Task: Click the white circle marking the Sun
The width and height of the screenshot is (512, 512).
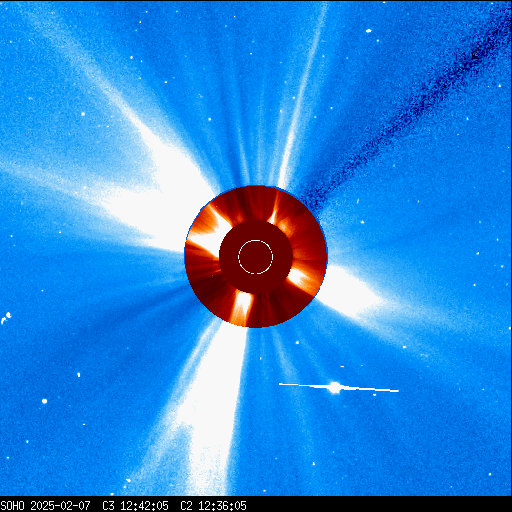Action: pos(256,257)
